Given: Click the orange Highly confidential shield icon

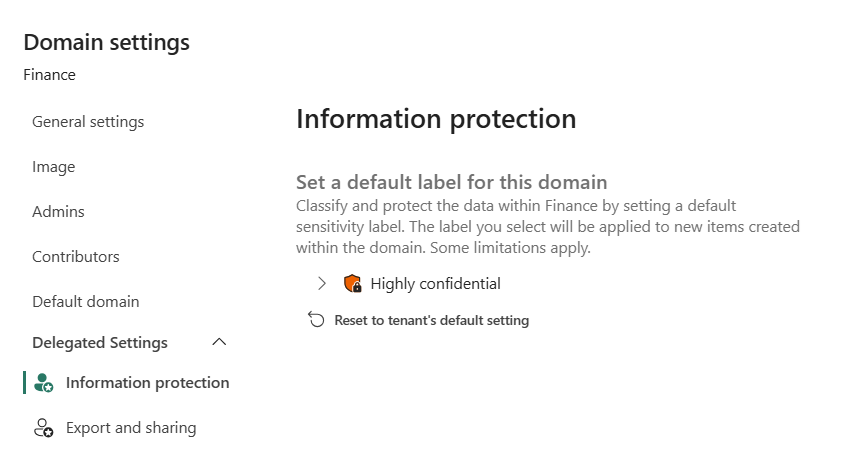Looking at the screenshot, I should (x=353, y=283).
